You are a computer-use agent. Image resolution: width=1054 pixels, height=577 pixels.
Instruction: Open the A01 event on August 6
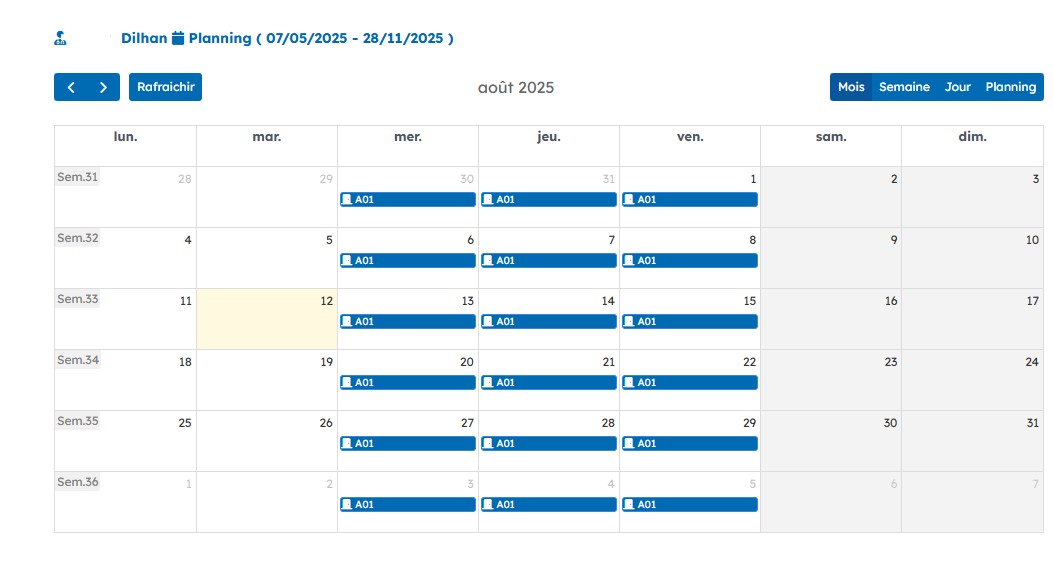[x=407, y=261]
